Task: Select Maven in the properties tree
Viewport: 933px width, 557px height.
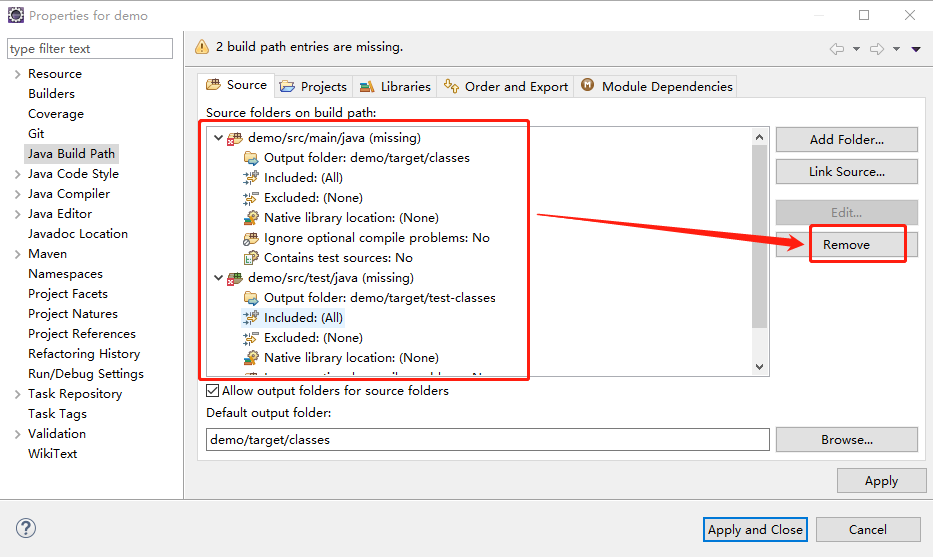Action: click(x=47, y=254)
